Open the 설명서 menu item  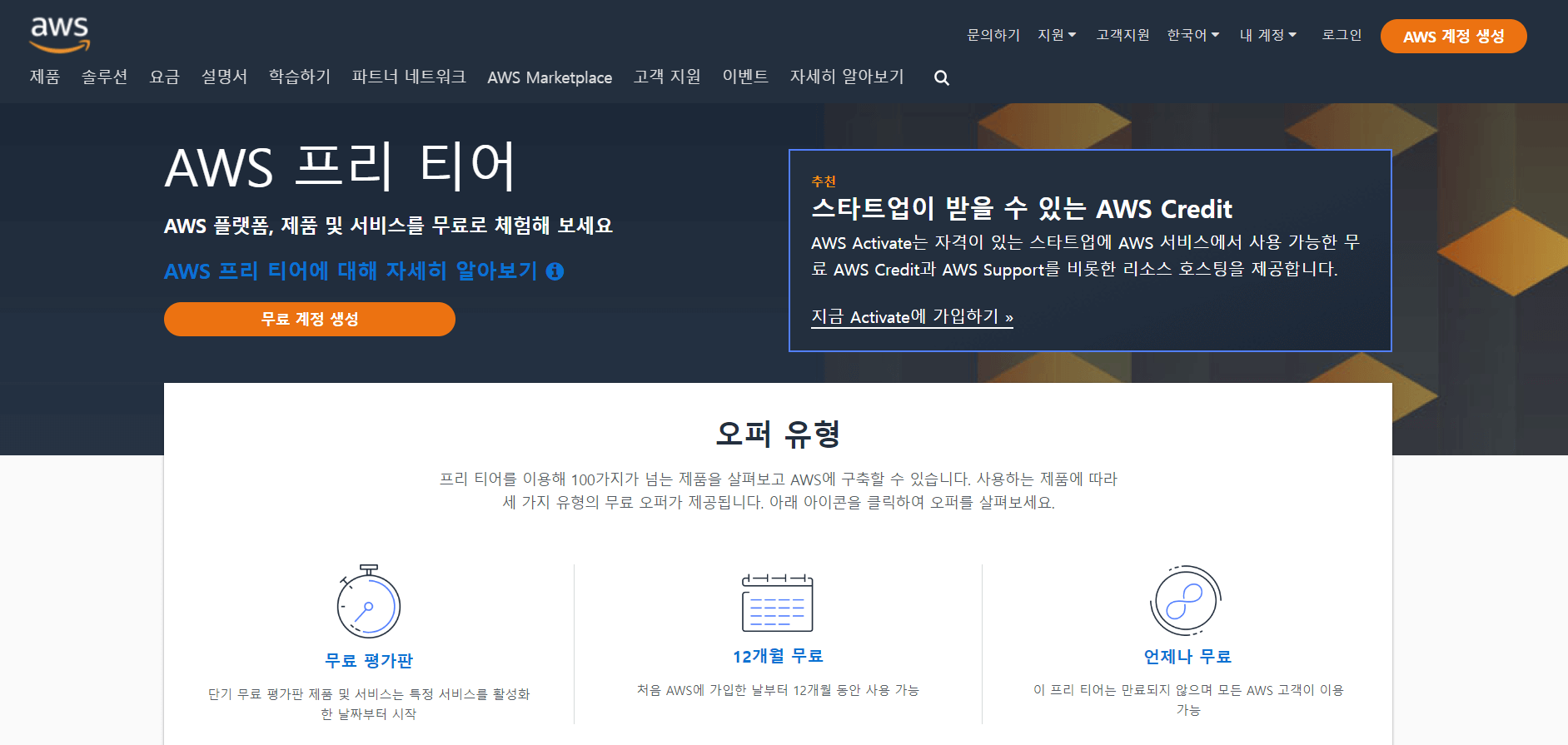point(224,77)
